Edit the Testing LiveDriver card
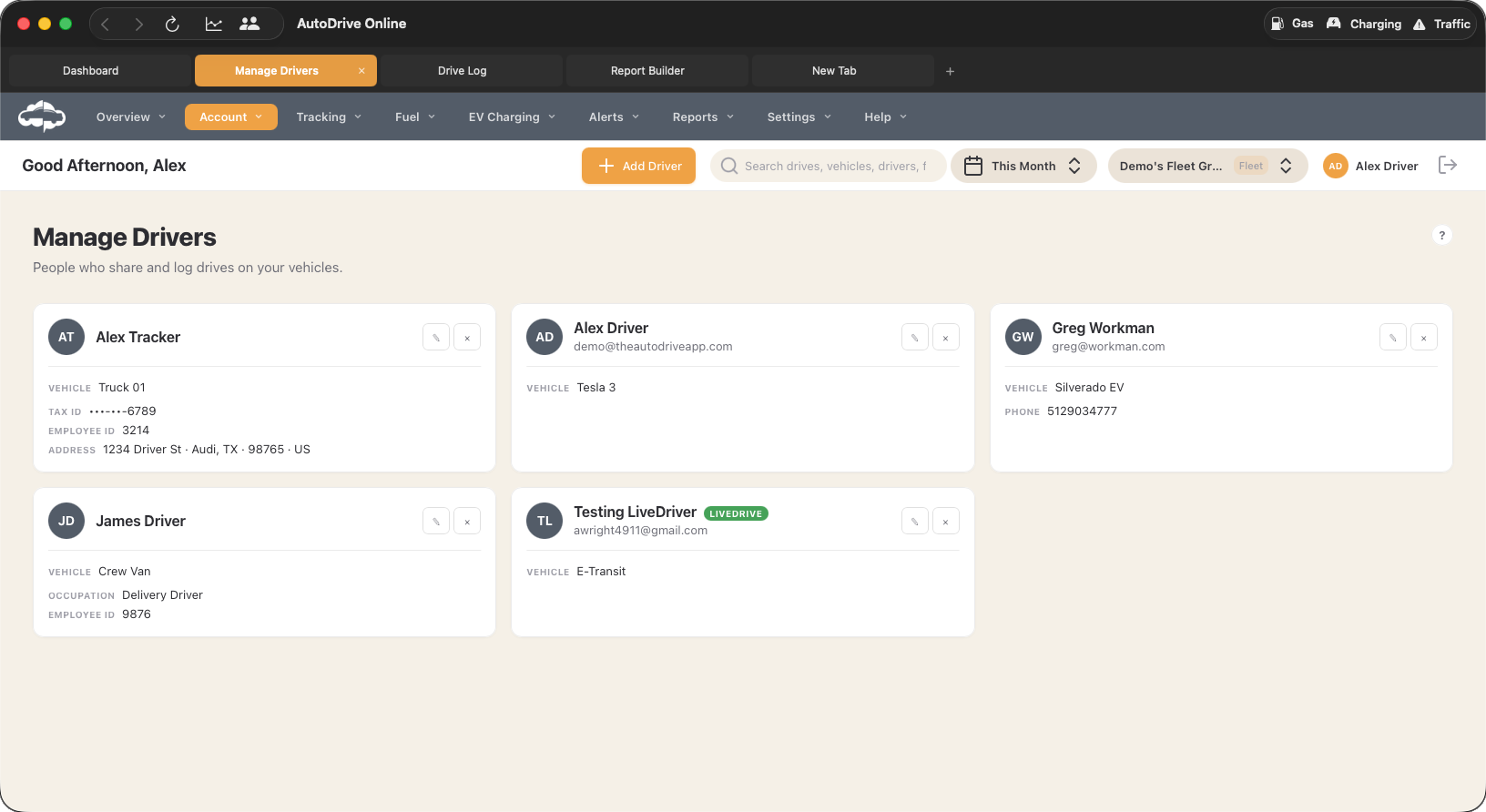The width and height of the screenshot is (1486, 812). [914, 522]
